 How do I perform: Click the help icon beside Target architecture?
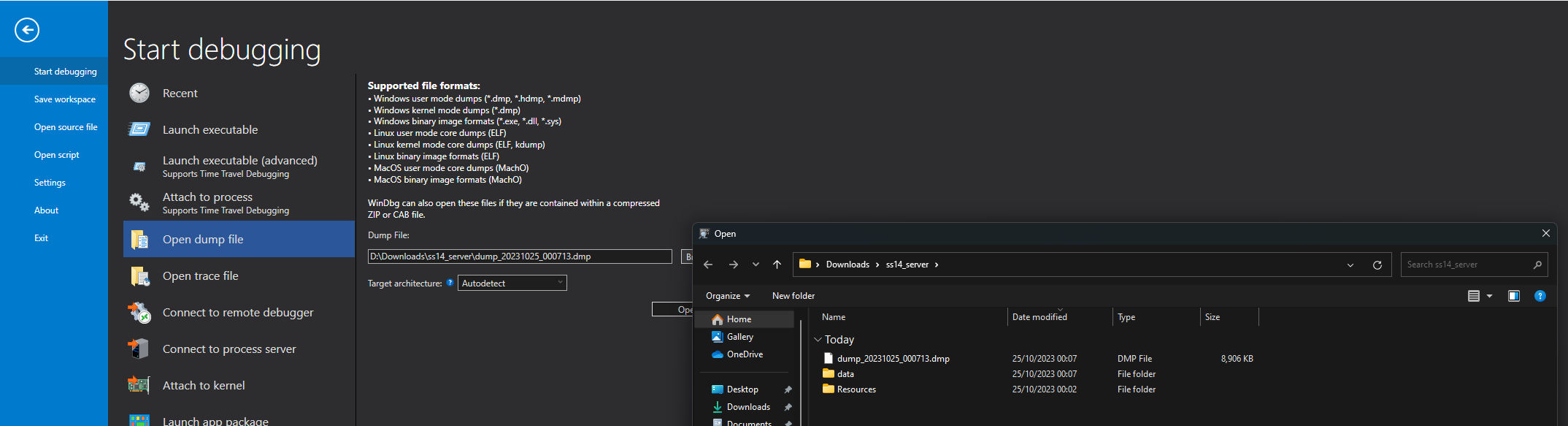[x=450, y=283]
